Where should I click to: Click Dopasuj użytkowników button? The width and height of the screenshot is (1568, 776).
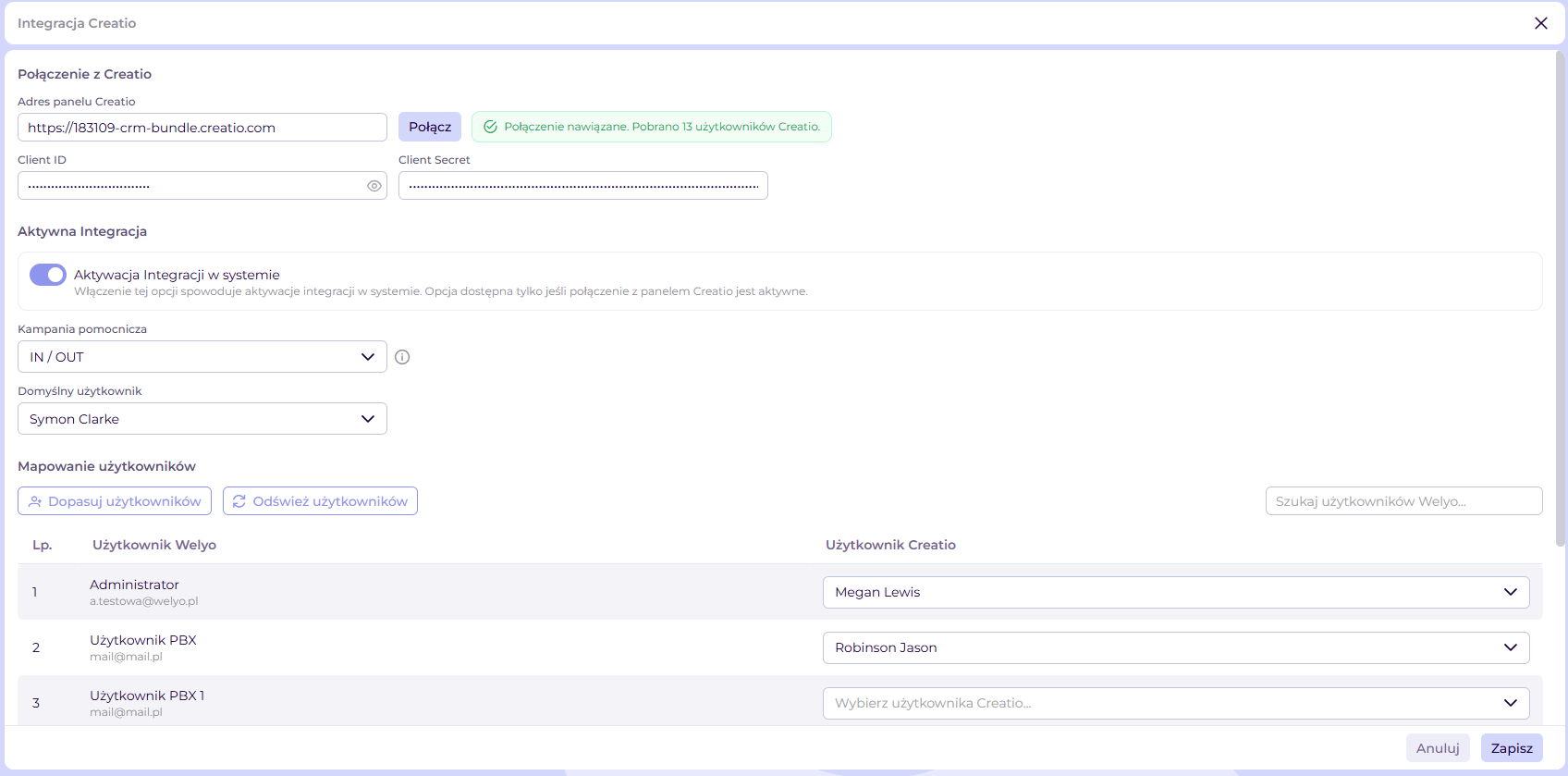pyautogui.click(x=115, y=501)
